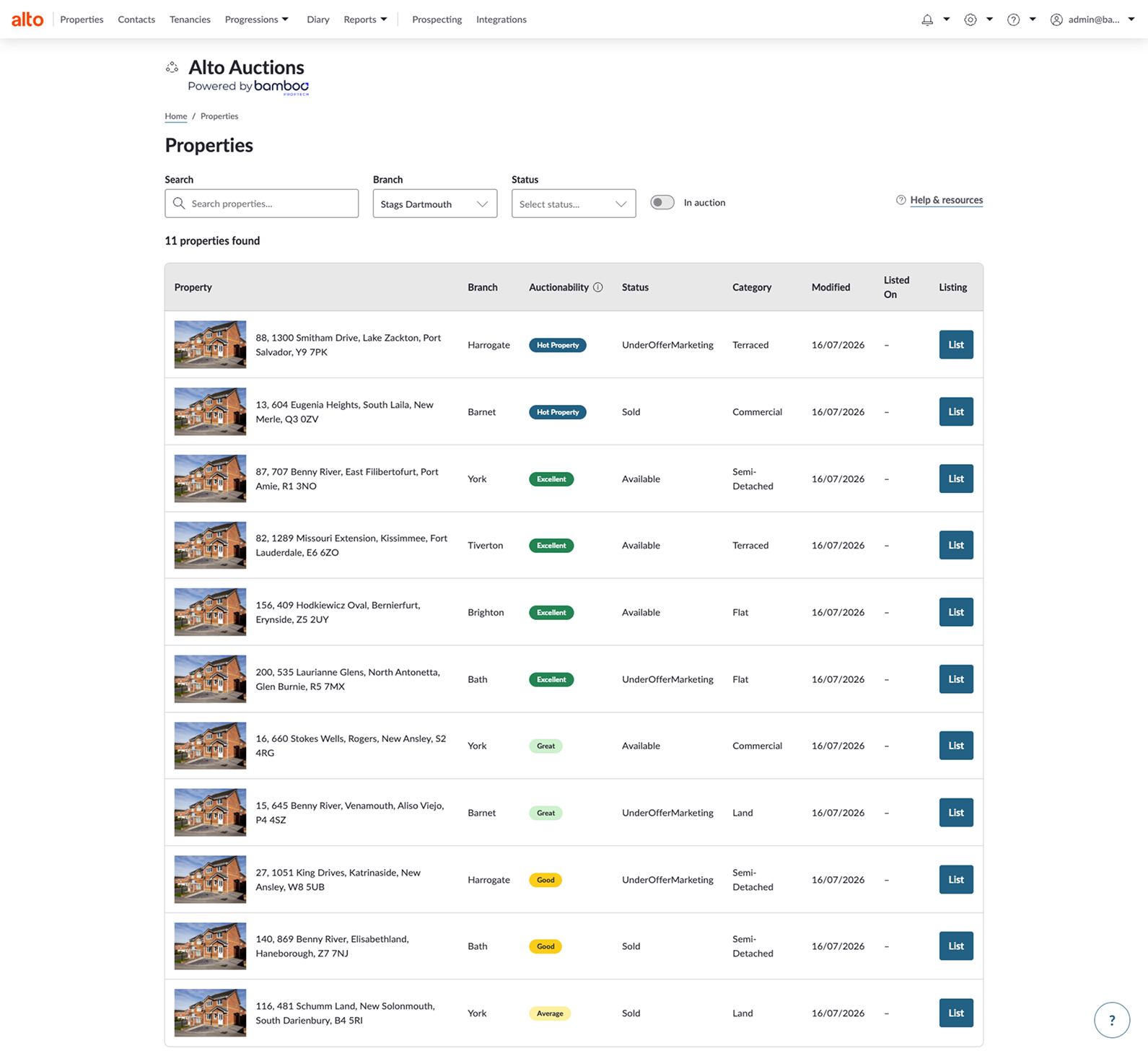Click the 11 properties found text
The width and height of the screenshot is (1148, 1056).
pos(212,240)
